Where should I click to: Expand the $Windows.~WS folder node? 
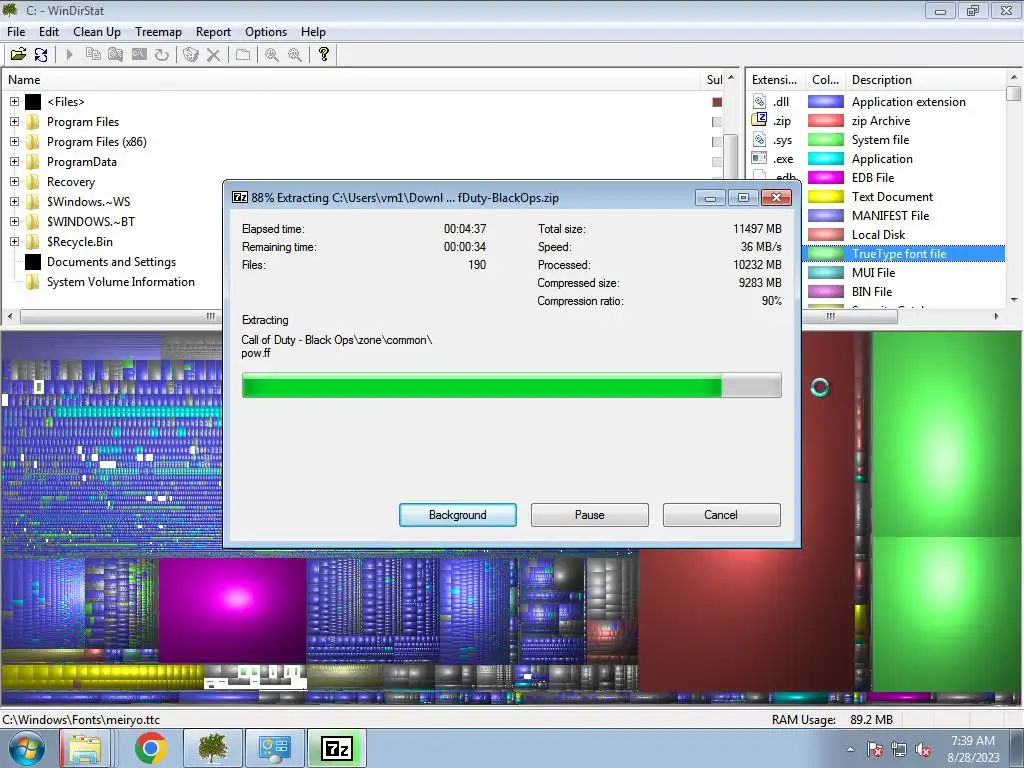click(x=14, y=202)
